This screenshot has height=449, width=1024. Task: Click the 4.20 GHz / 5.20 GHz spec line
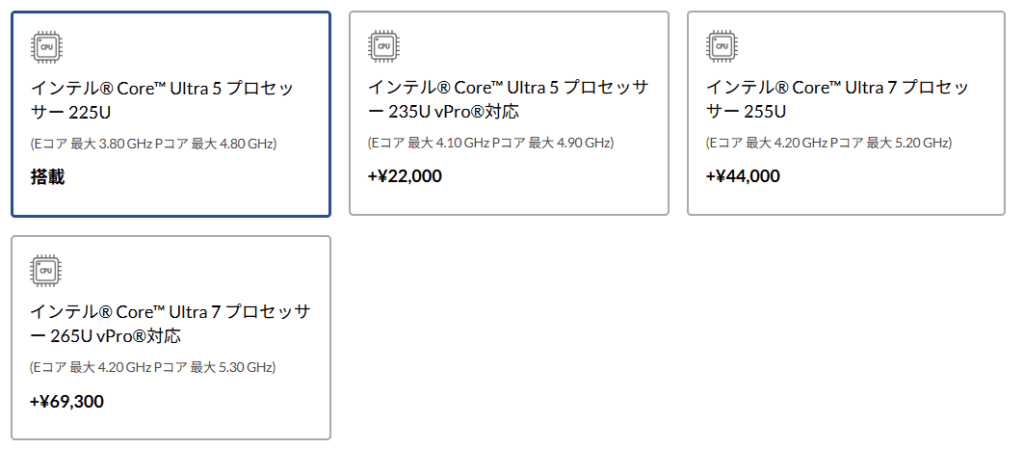pos(828,144)
